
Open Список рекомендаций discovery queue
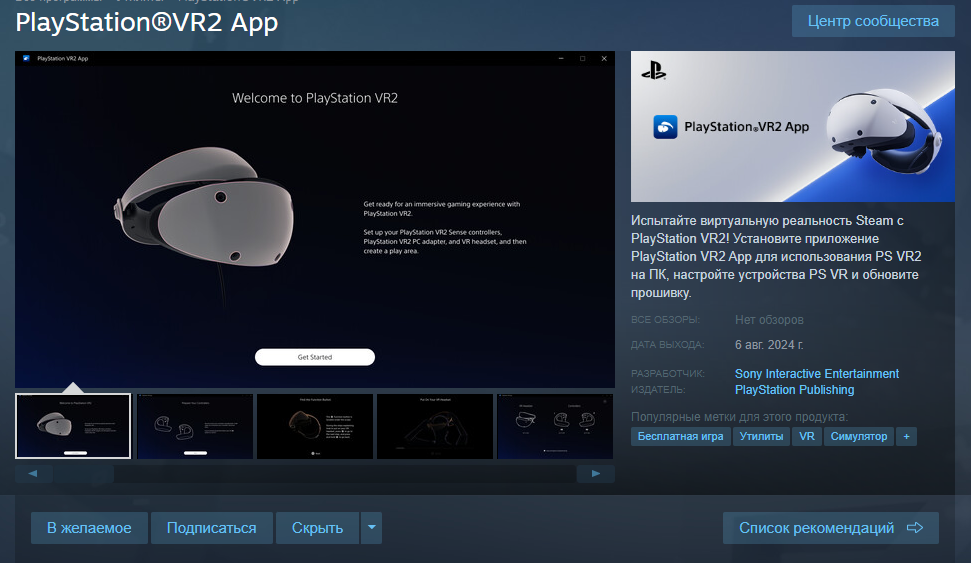coord(830,528)
